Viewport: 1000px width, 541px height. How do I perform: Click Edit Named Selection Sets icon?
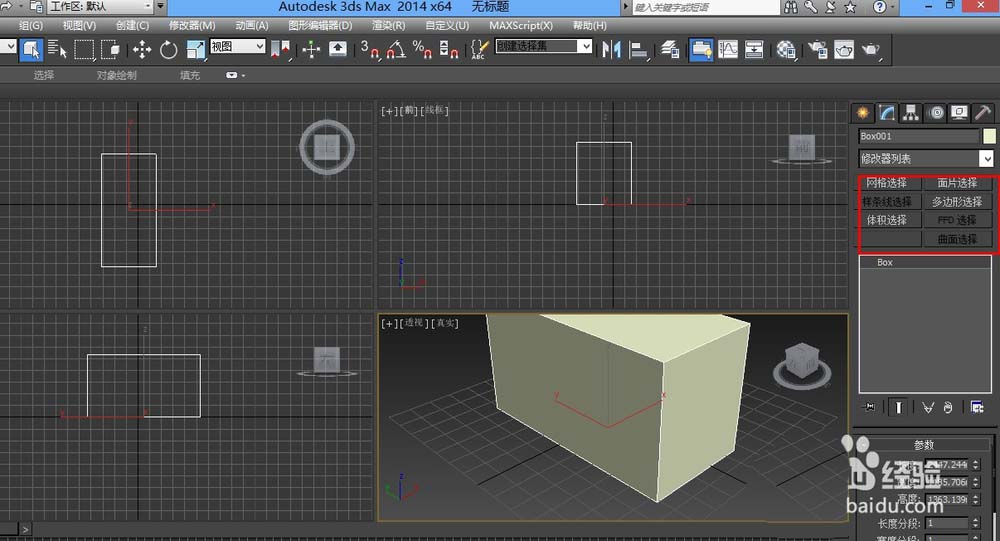tap(479, 49)
